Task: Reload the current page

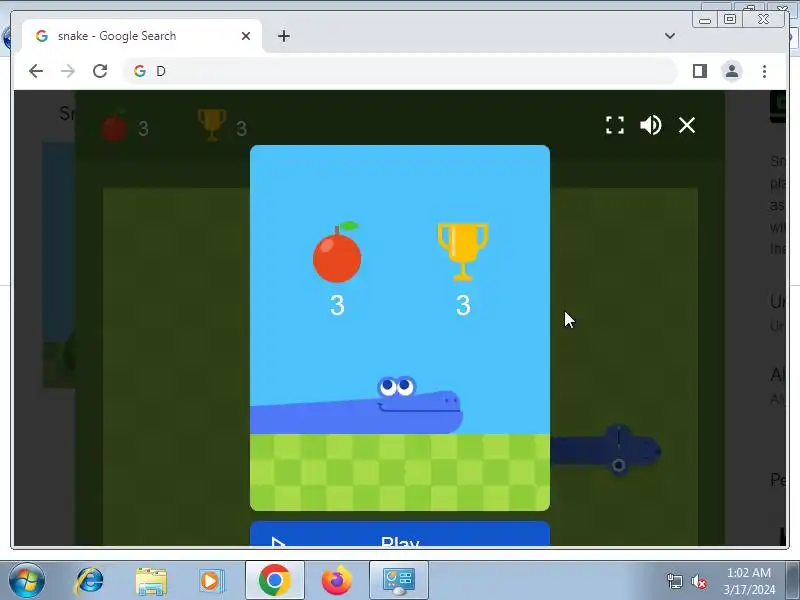Action: click(x=100, y=71)
